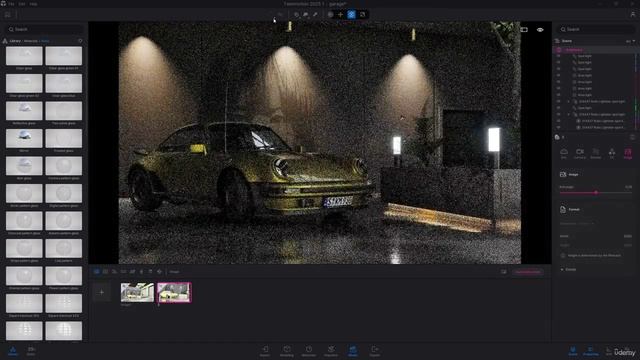Click the panel toggle icon at top-left toolbar
Viewport: 640px width, 360px height.
(8, 15)
